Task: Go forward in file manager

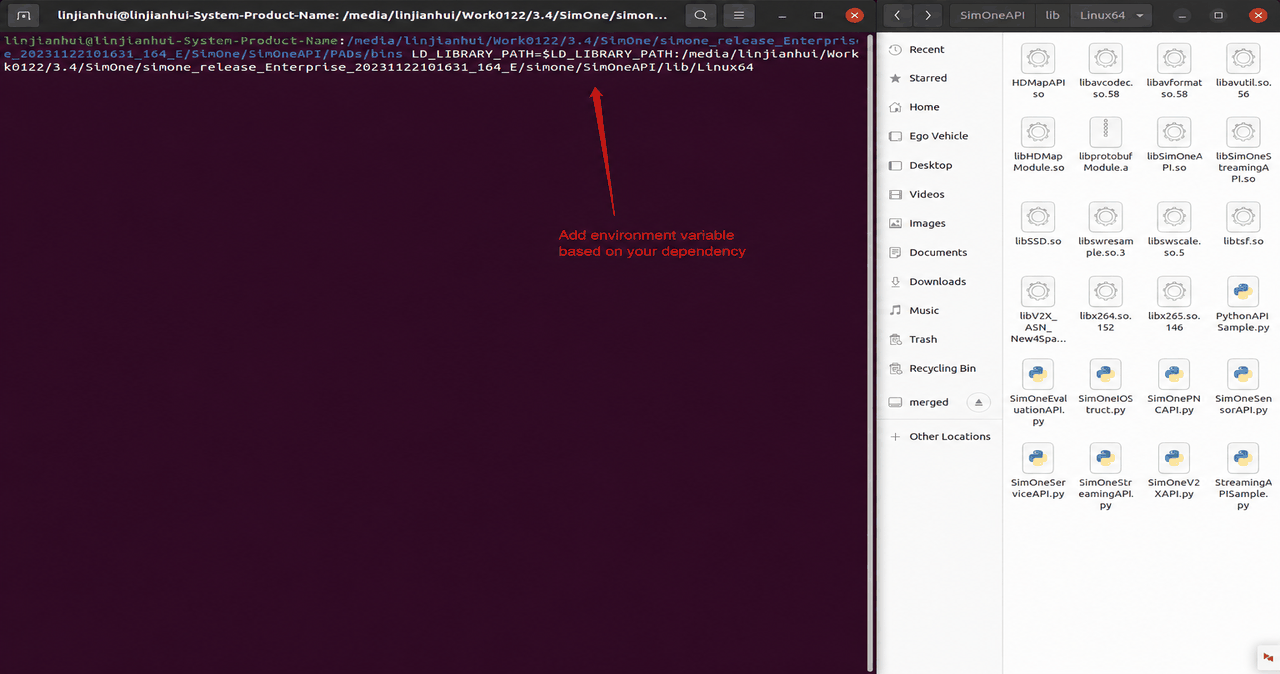Action: (929, 15)
